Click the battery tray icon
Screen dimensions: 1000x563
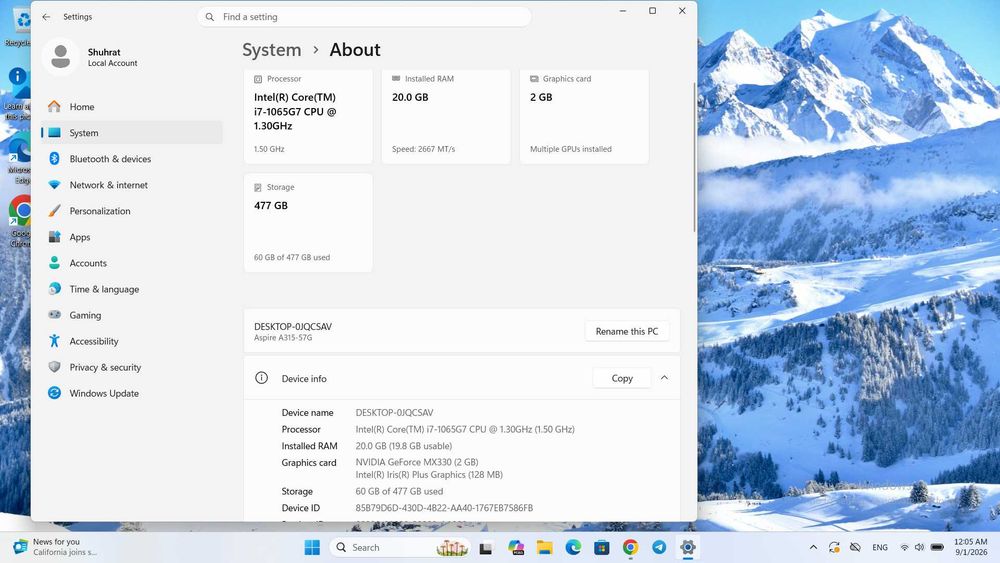(x=937, y=547)
